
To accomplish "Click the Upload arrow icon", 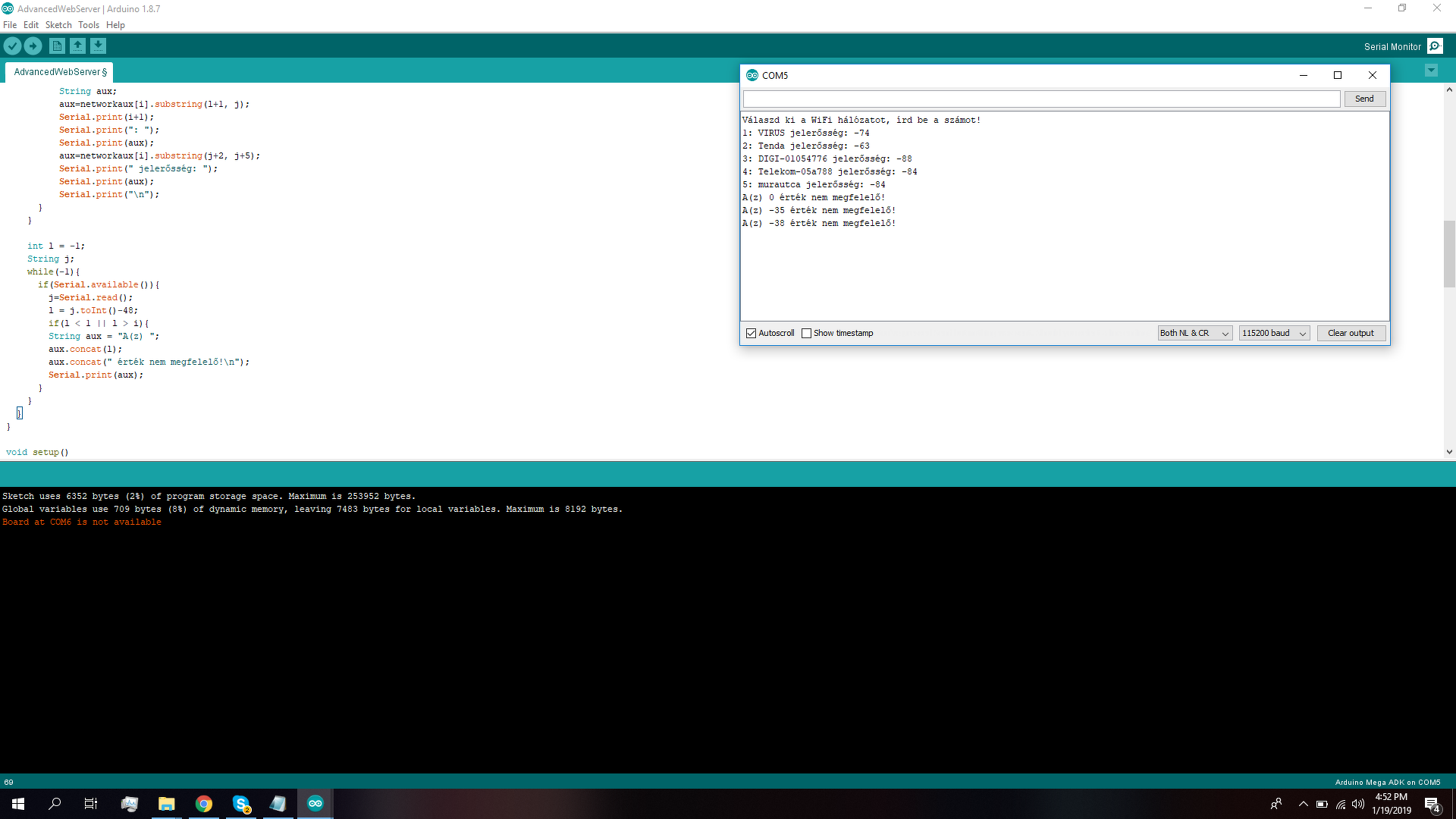I will point(33,46).
